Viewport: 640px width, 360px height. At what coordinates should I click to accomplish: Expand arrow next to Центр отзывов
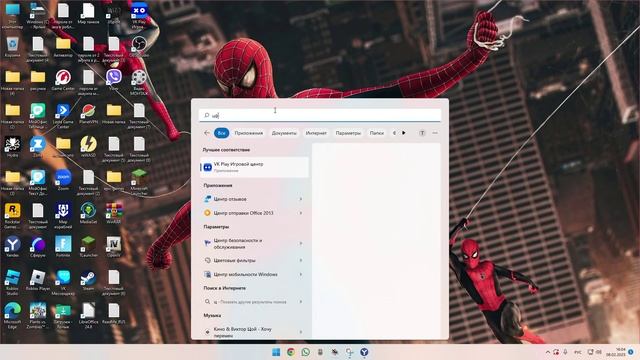point(301,199)
